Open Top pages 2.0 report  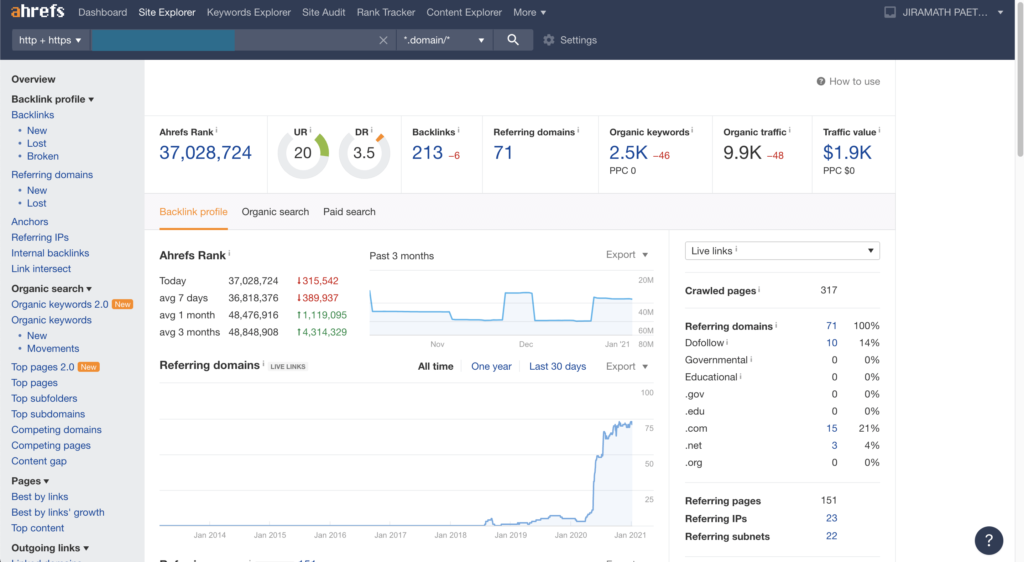pyautogui.click(x=42, y=367)
